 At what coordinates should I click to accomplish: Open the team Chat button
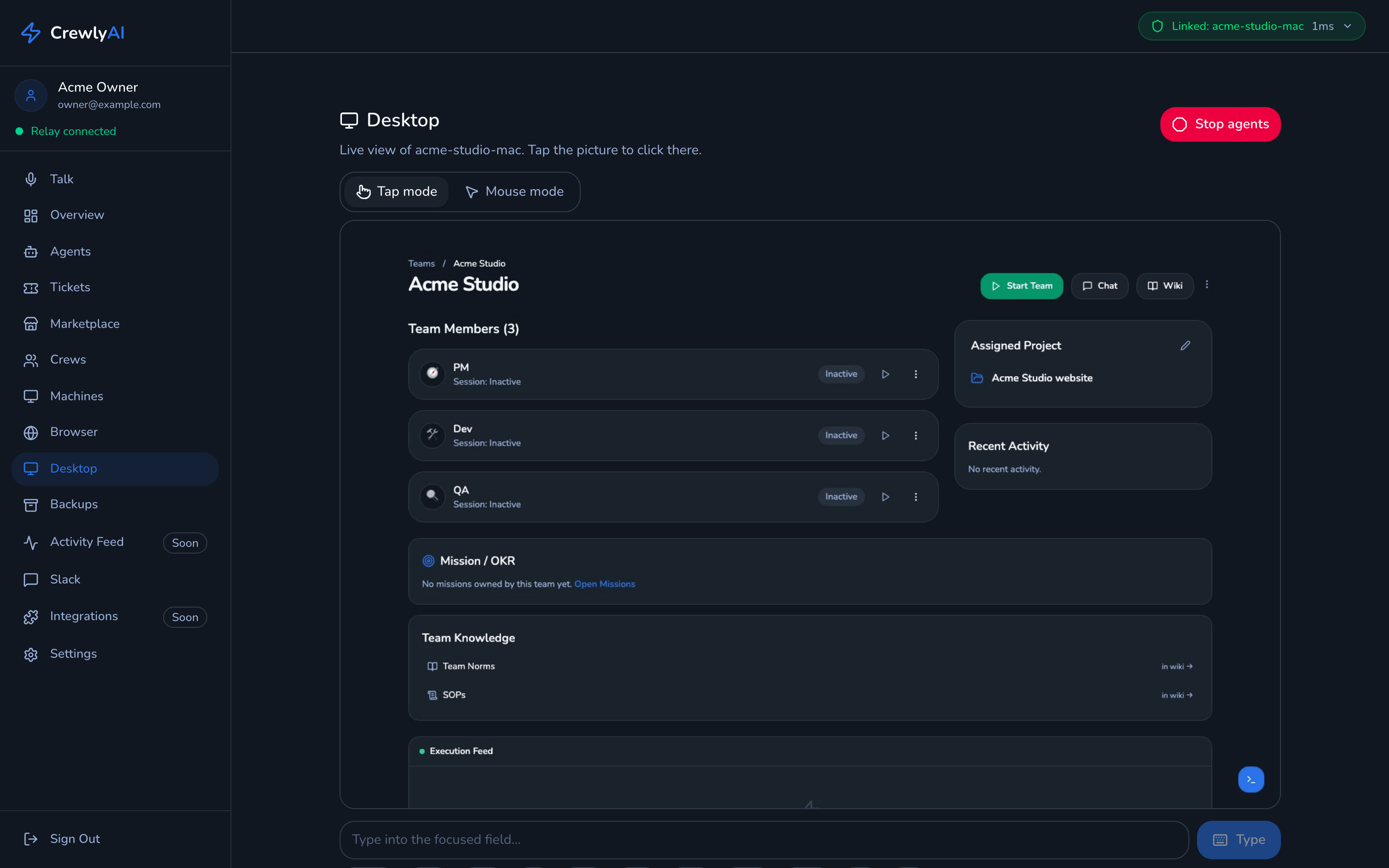1100,286
